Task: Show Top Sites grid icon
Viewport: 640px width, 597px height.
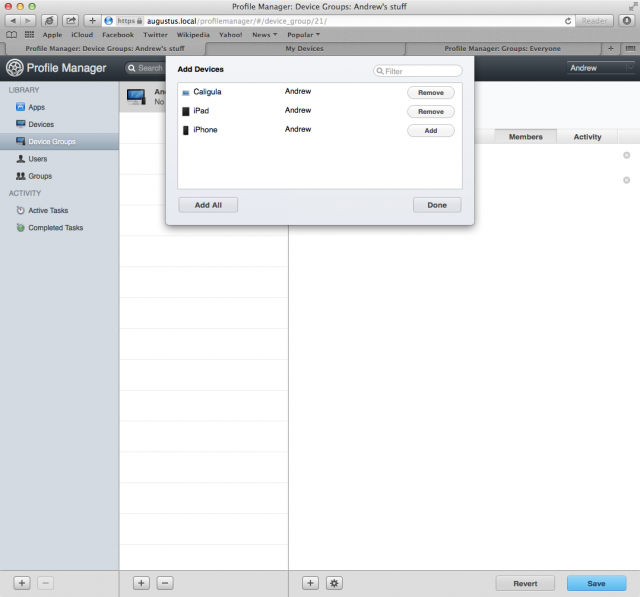Action: 29,35
